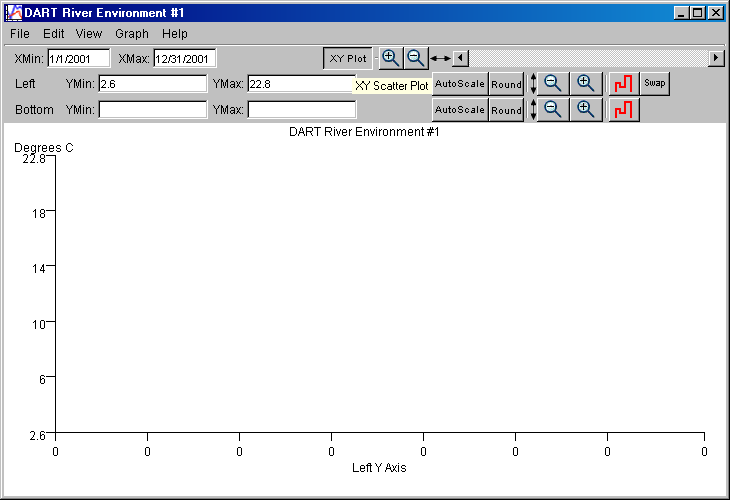This screenshot has width=730, height=500.
Task: Zoom out the Bottom Y axis
Action: [x=553, y=109]
